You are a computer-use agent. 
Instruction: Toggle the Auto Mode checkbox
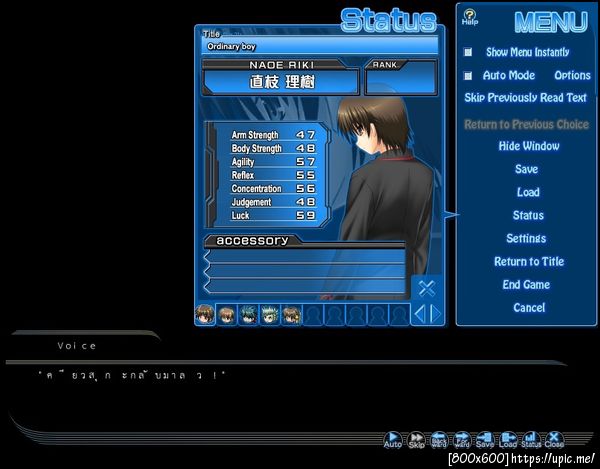468,76
